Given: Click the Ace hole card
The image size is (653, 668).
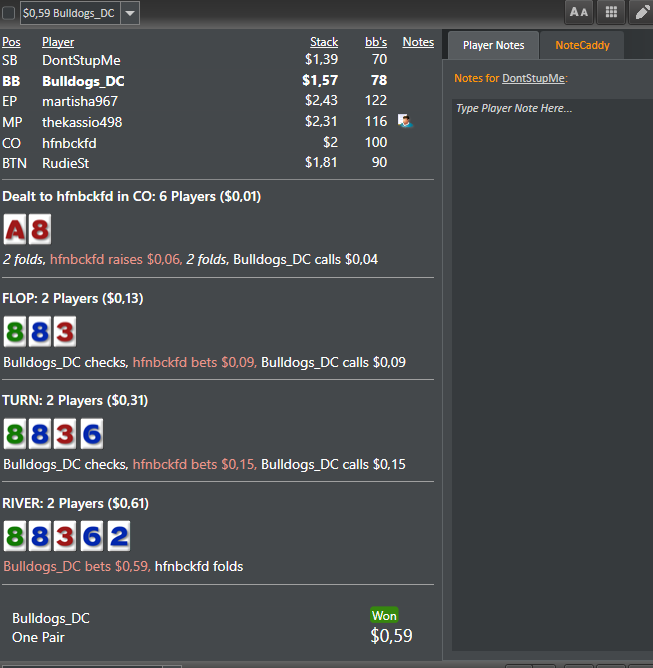Looking at the screenshot, I should (x=15, y=229).
